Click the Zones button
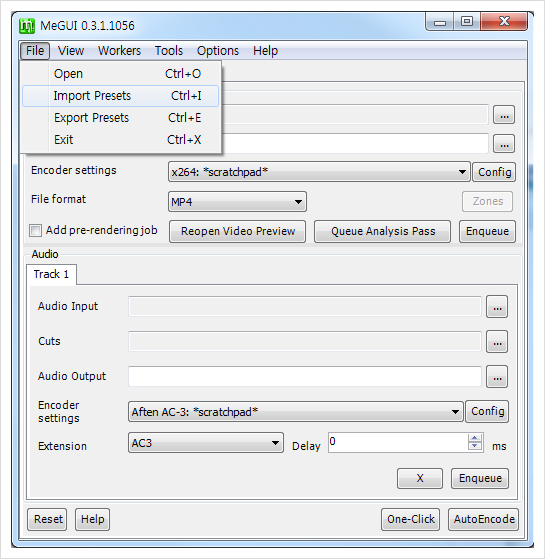The image size is (545, 559). [487, 201]
